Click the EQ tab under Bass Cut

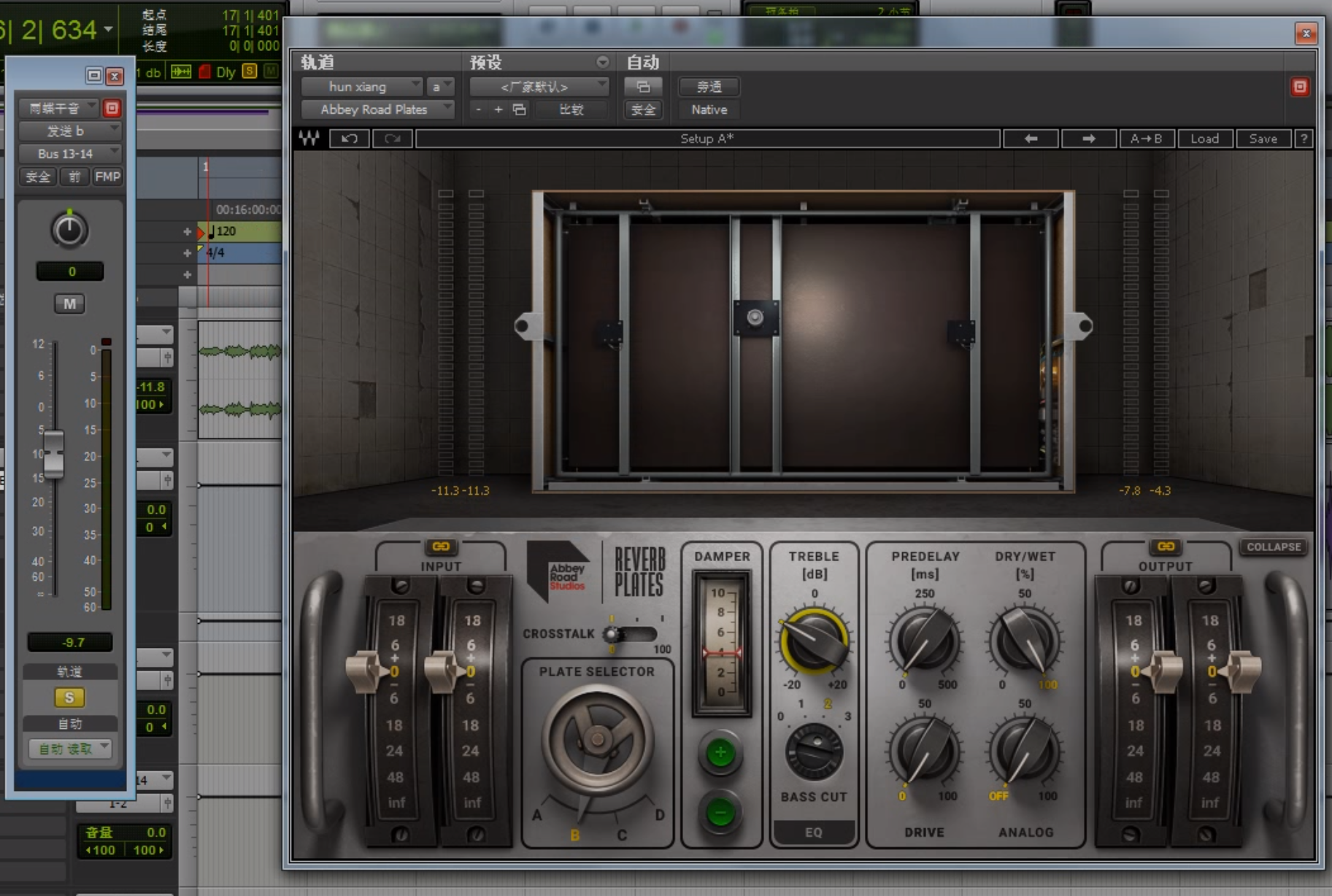(x=813, y=832)
